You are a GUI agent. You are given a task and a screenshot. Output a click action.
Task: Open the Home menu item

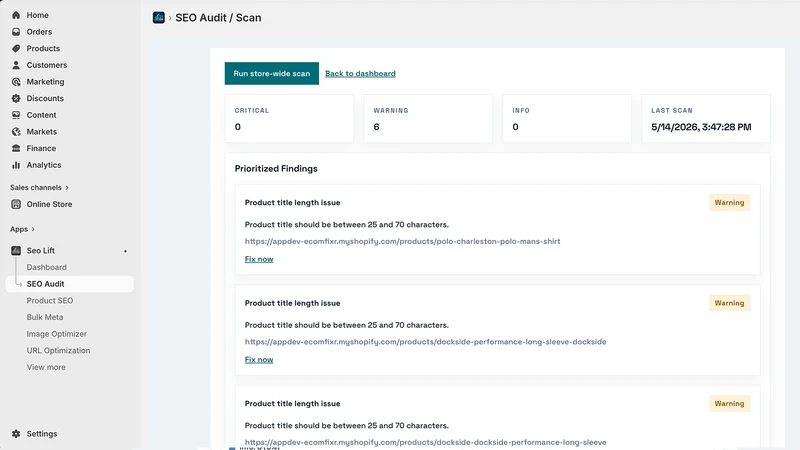(37, 15)
